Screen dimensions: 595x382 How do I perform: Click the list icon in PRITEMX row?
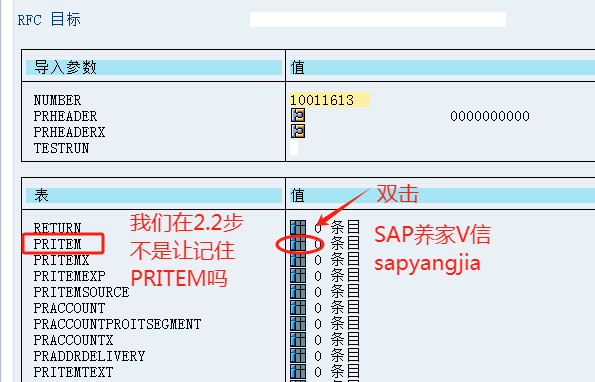(x=353, y=260)
